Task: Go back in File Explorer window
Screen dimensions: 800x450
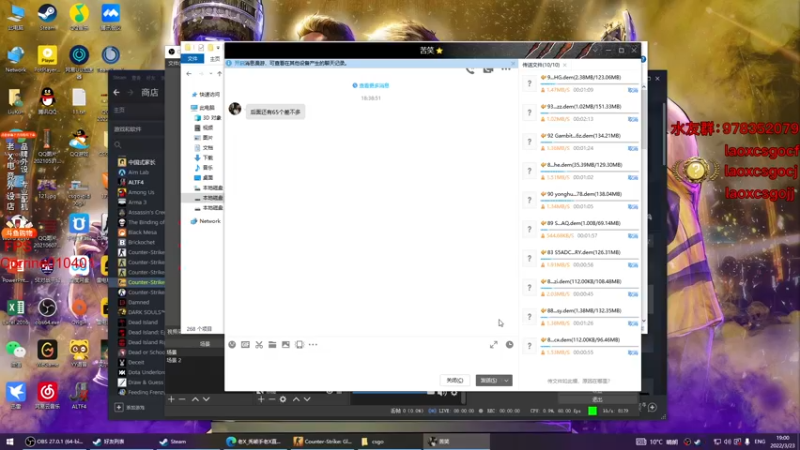Action: pos(189,73)
